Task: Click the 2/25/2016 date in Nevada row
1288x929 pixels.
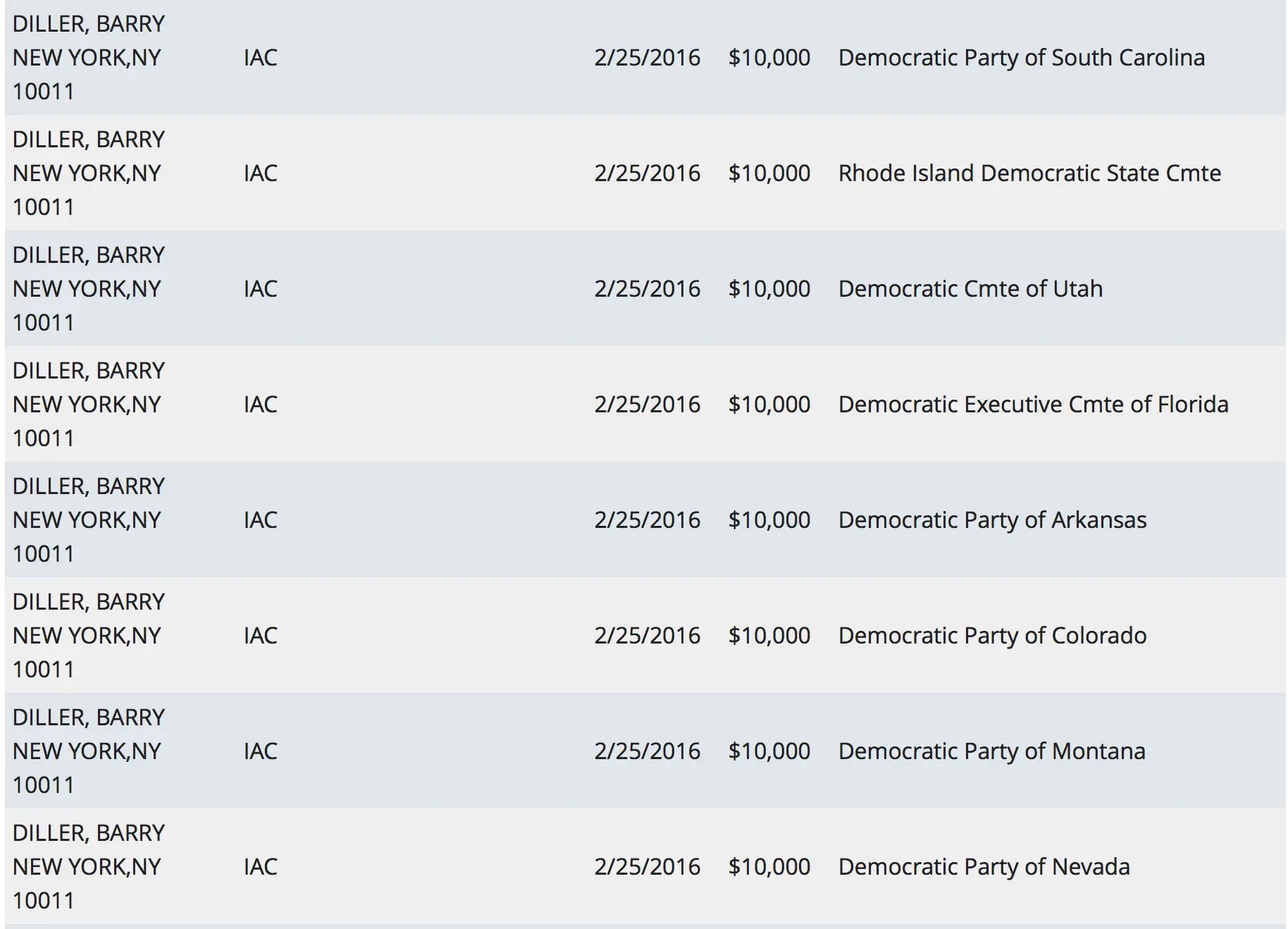Action: (647, 867)
